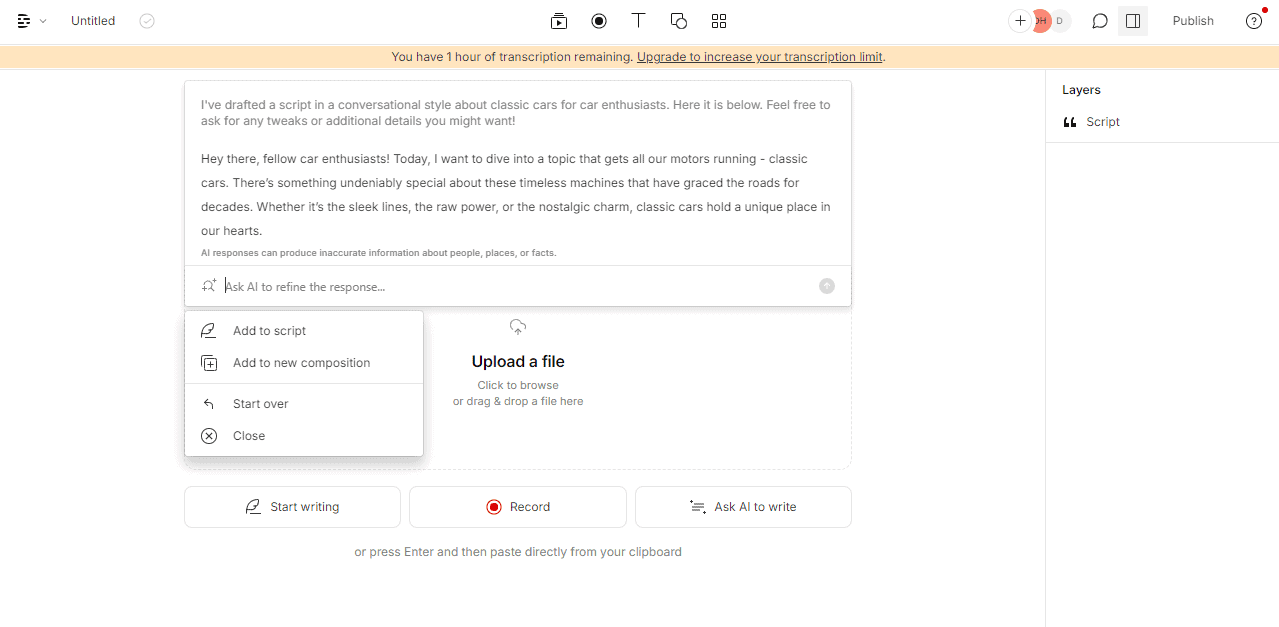This screenshot has width=1279, height=627.
Task: Open the templates grid icon
Action: click(x=719, y=21)
